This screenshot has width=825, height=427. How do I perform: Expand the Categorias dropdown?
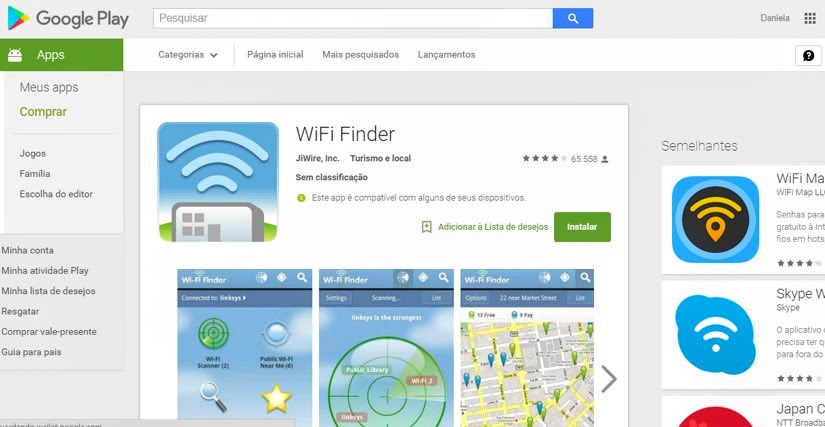pos(188,55)
